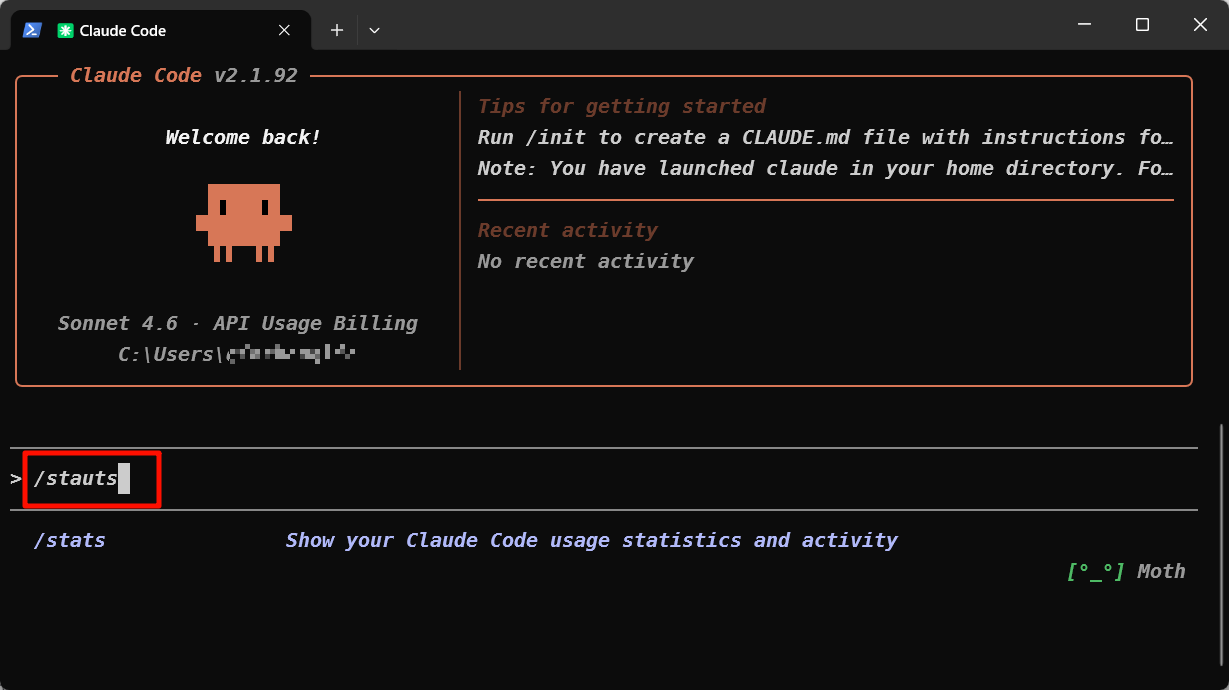Expand the new tab profile dropdown
Viewport: 1229px width, 690px height.
coord(374,30)
